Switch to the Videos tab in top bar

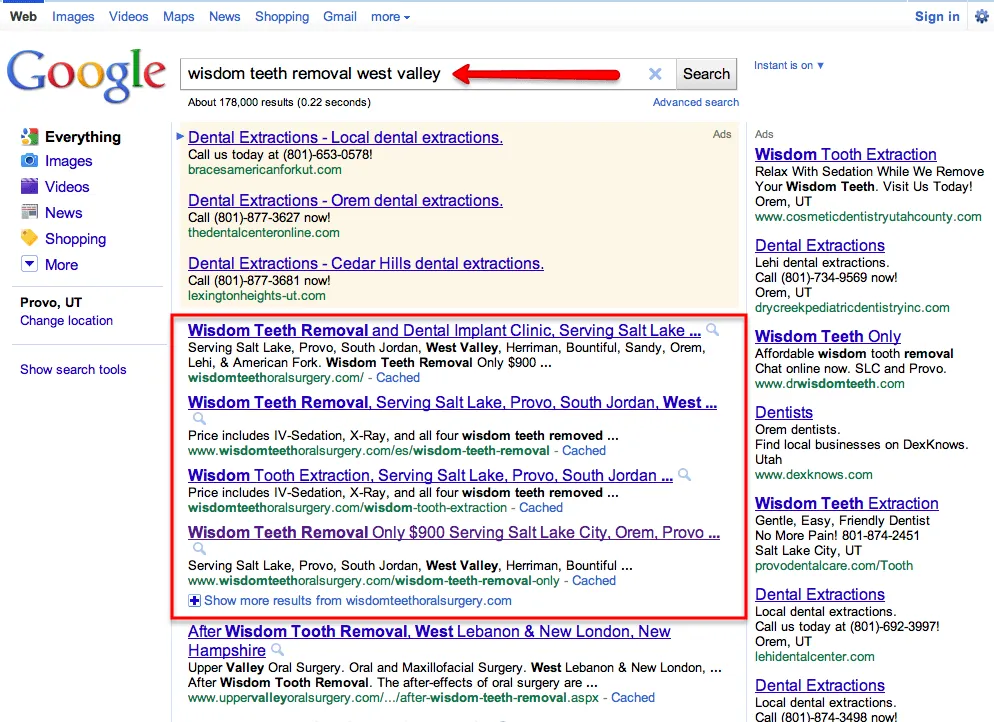point(129,17)
